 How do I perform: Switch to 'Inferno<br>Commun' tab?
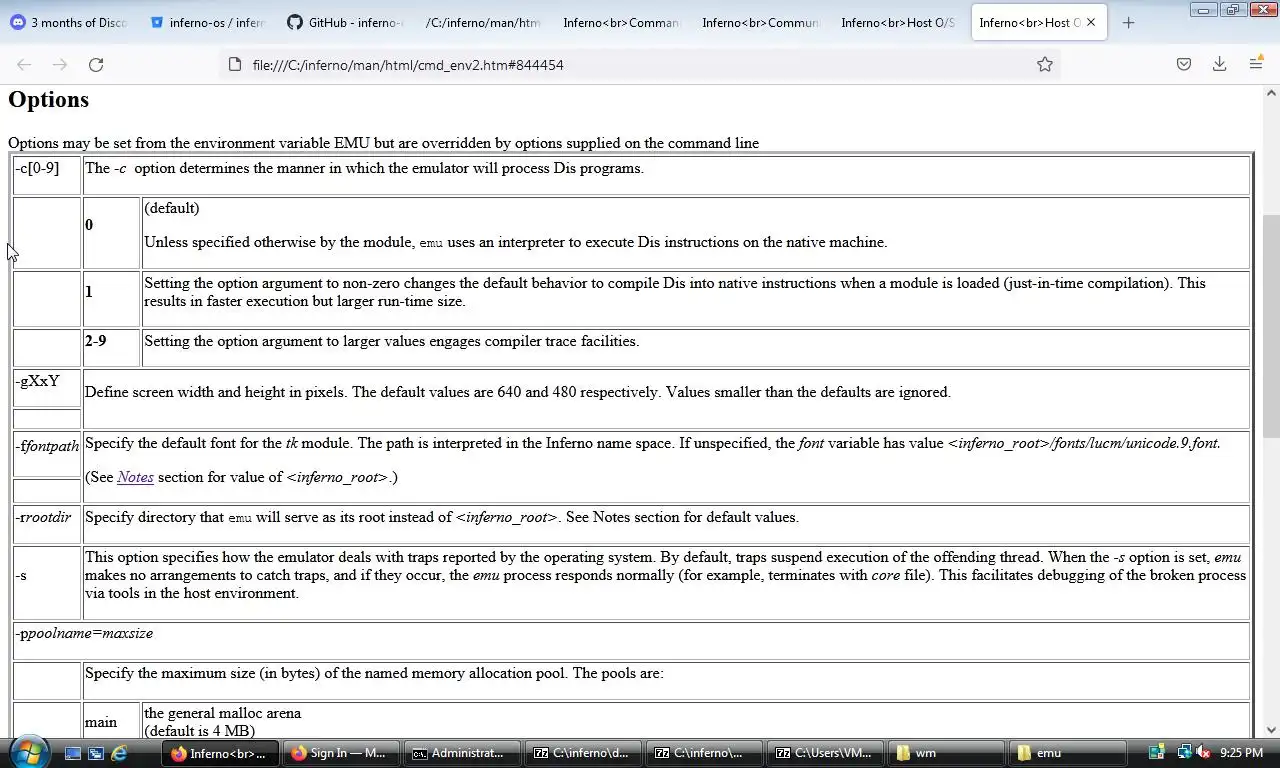pyautogui.click(x=760, y=22)
